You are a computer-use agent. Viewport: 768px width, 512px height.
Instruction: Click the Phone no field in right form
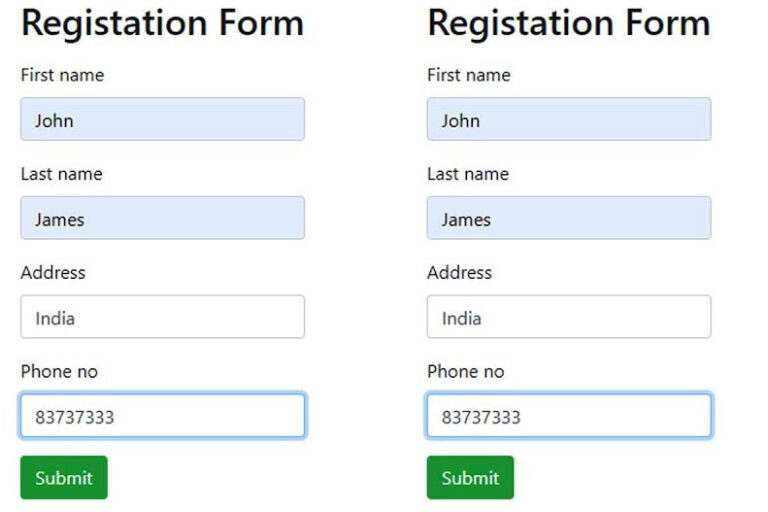tap(569, 415)
